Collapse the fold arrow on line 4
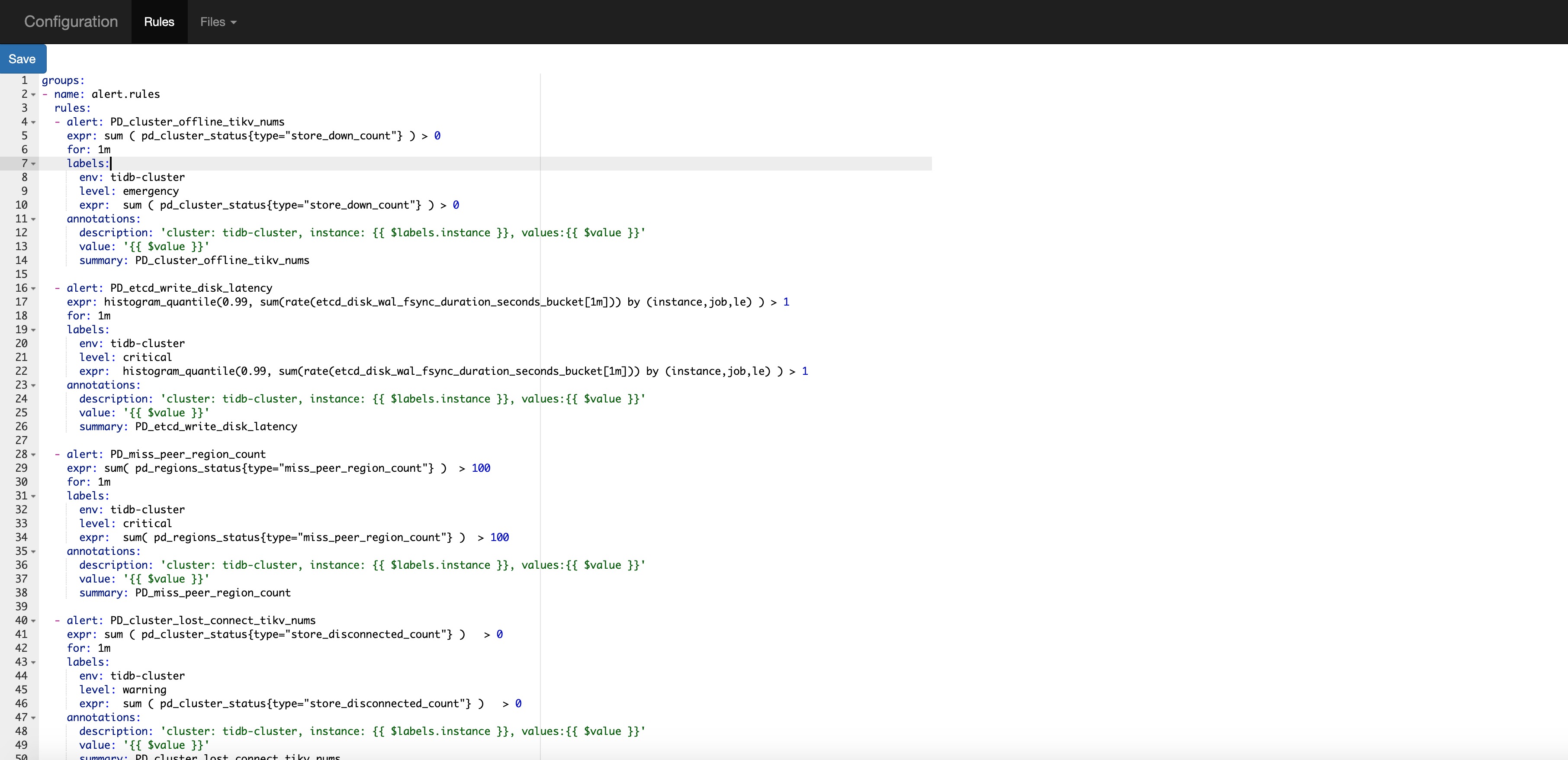Image resolution: width=1568 pixels, height=760 pixels. coord(33,122)
